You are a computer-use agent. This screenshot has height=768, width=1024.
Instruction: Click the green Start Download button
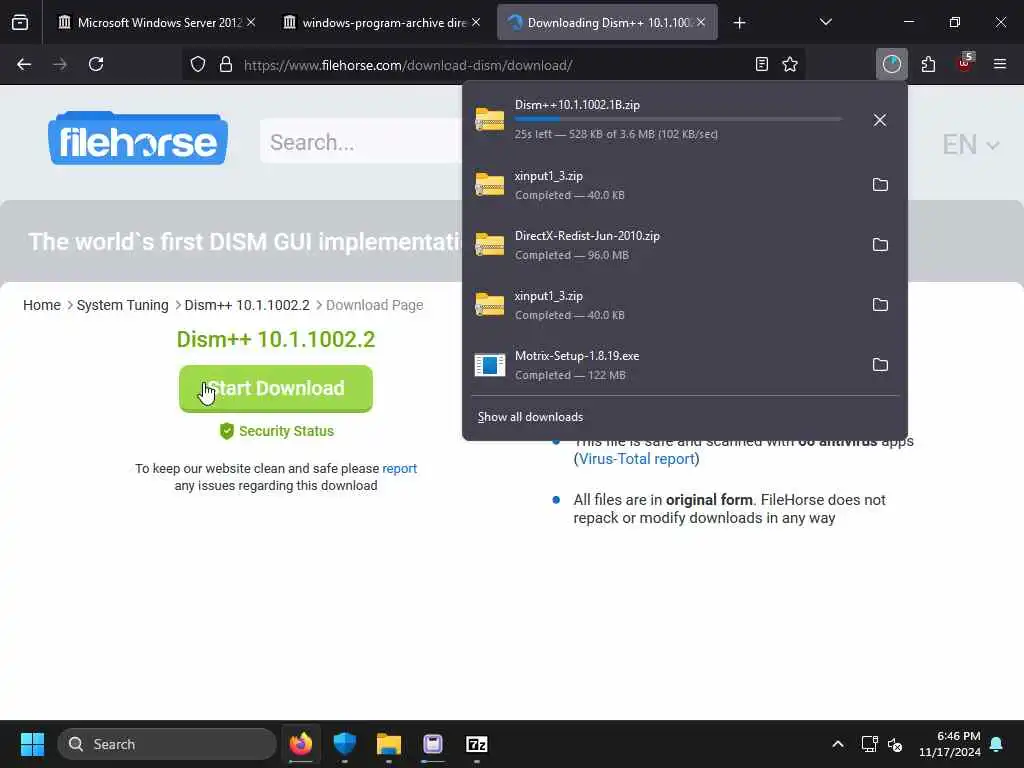click(x=276, y=389)
